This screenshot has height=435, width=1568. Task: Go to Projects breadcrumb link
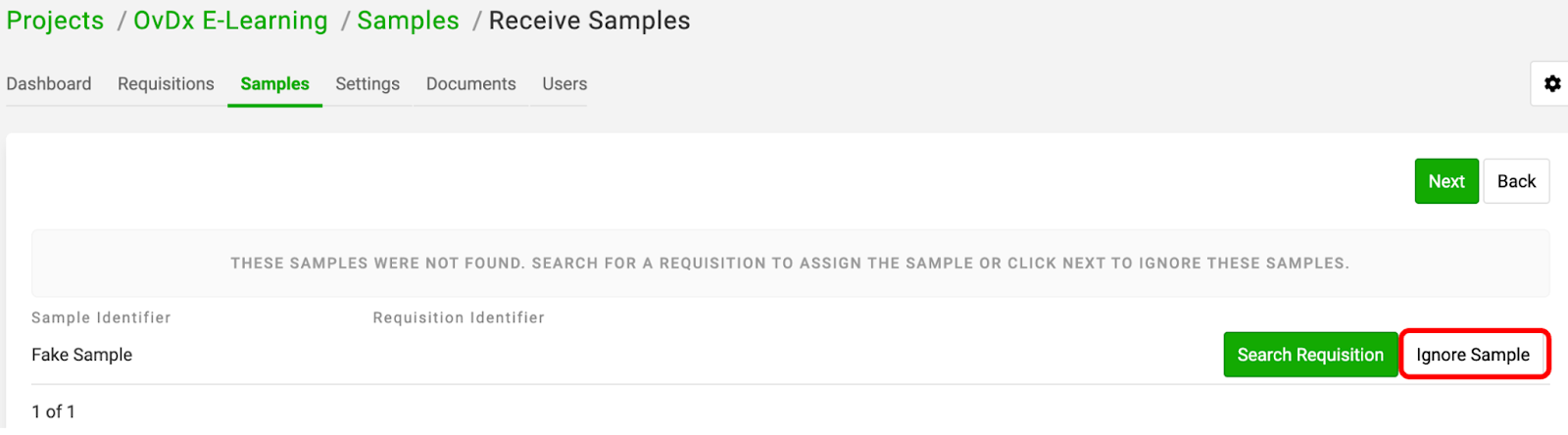pyautogui.click(x=55, y=21)
